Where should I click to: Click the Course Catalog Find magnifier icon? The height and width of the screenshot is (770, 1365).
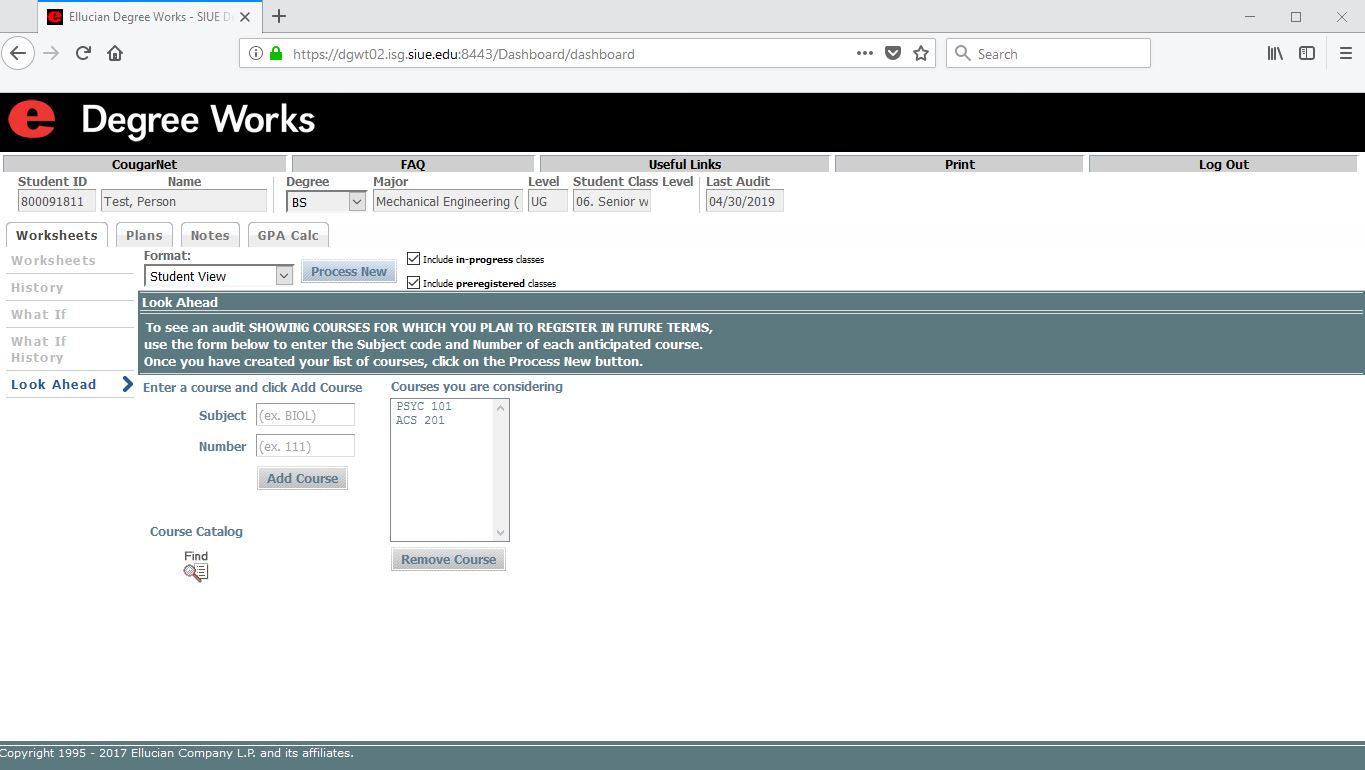(x=196, y=572)
